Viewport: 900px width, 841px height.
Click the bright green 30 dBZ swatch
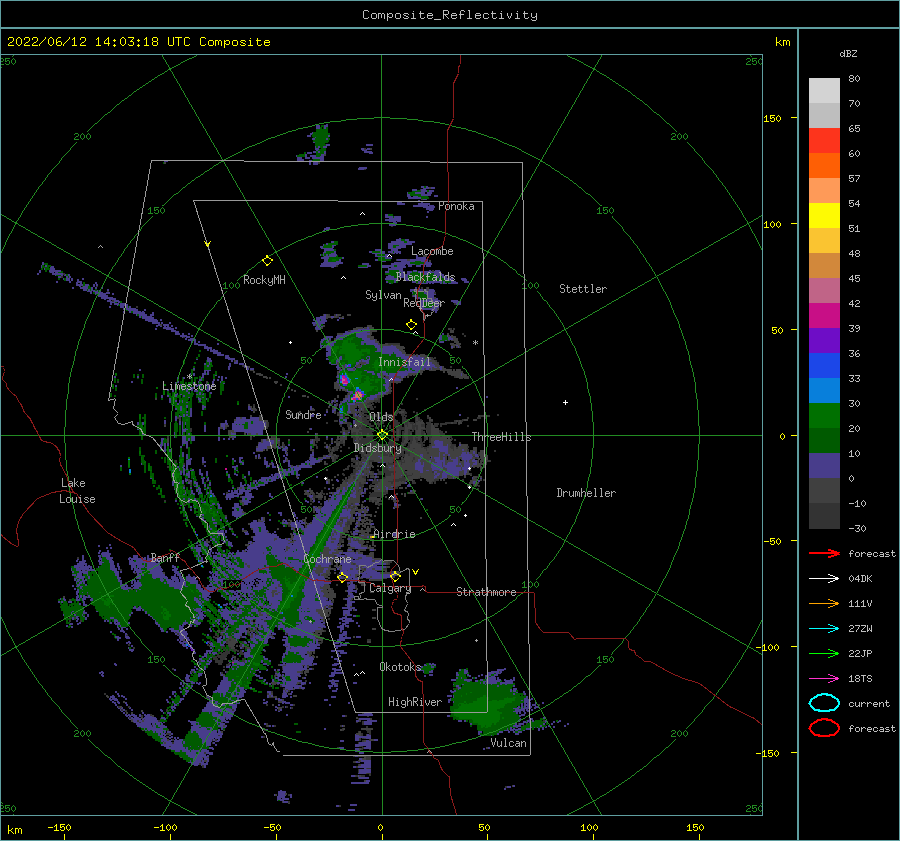(x=824, y=416)
